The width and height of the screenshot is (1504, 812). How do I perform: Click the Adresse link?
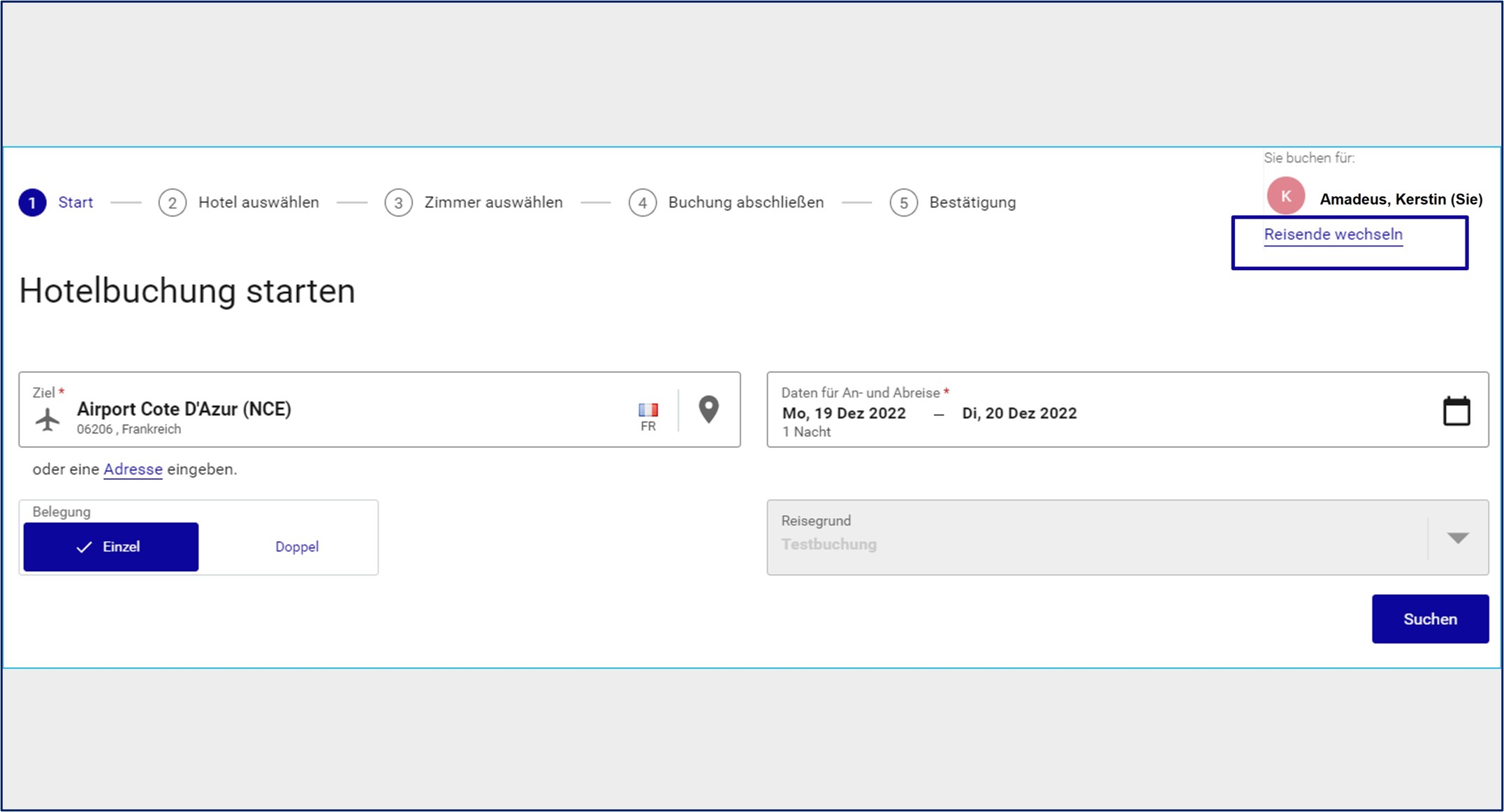(x=133, y=470)
